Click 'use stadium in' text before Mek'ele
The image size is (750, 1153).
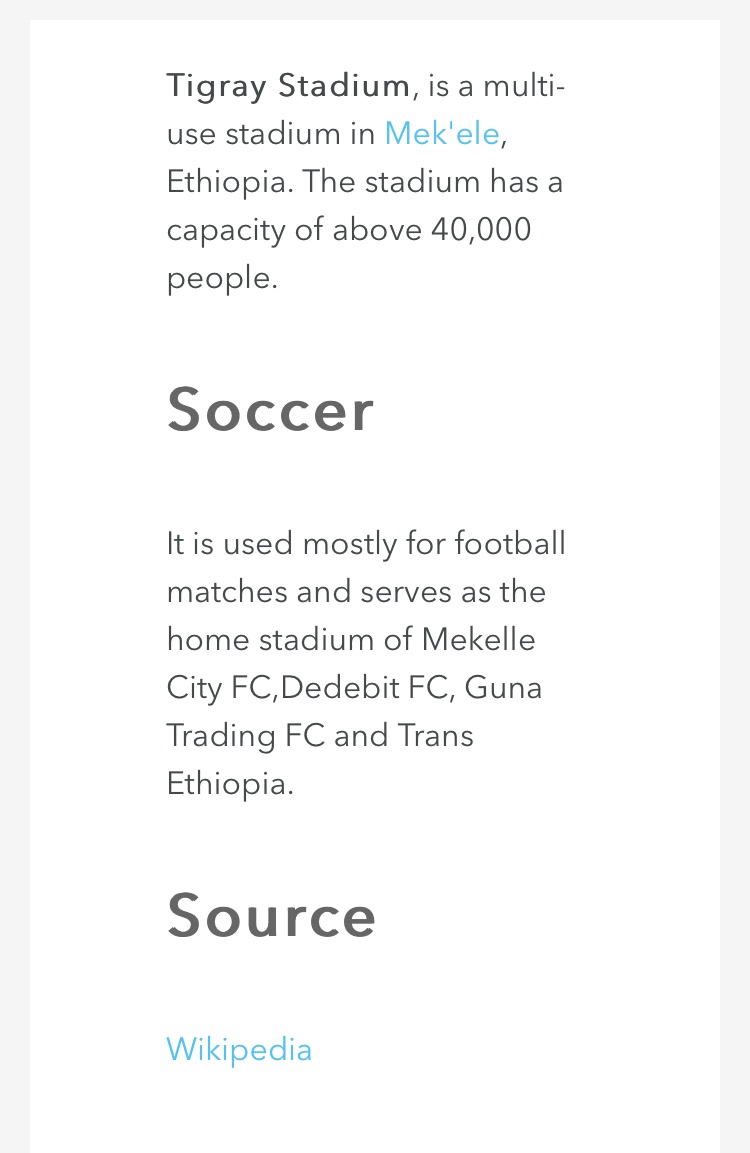pyautogui.click(x=271, y=134)
